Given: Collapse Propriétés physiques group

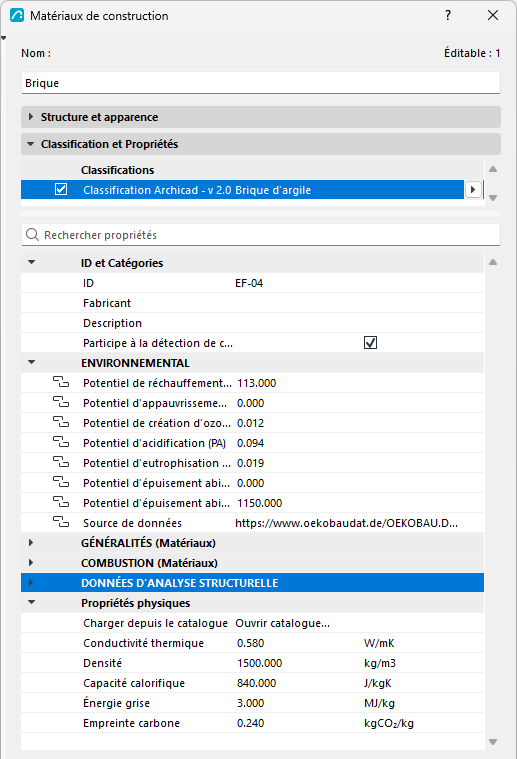Looking at the screenshot, I should pyautogui.click(x=31, y=603).
